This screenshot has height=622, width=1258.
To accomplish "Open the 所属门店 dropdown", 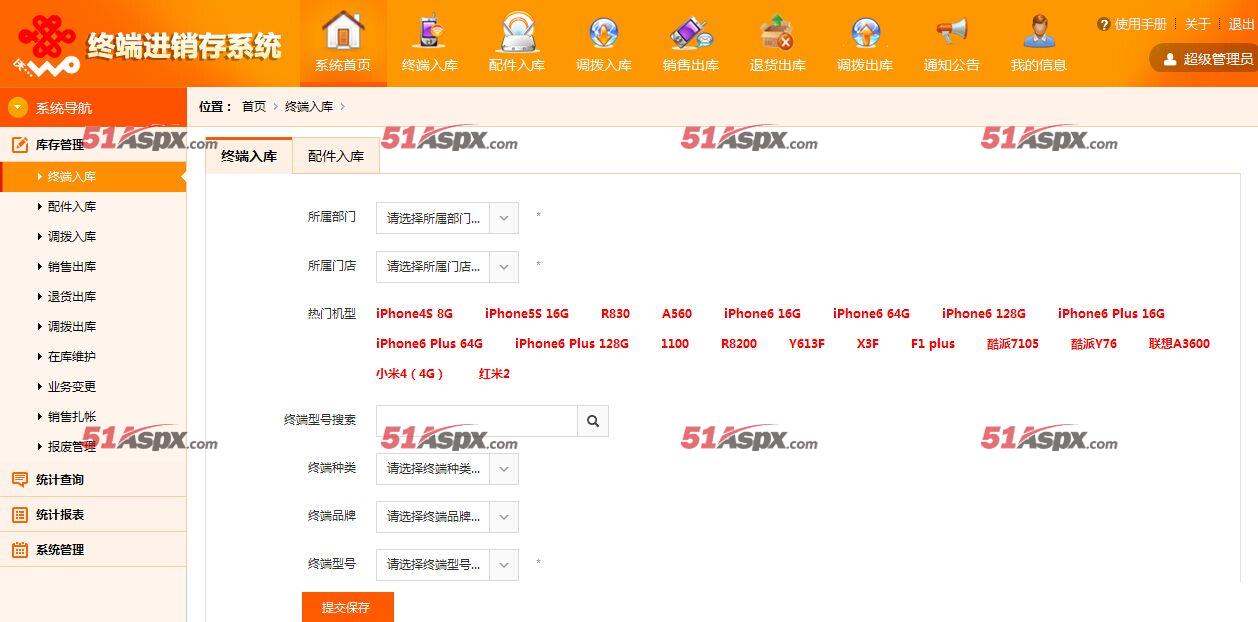I will [447, 266].
